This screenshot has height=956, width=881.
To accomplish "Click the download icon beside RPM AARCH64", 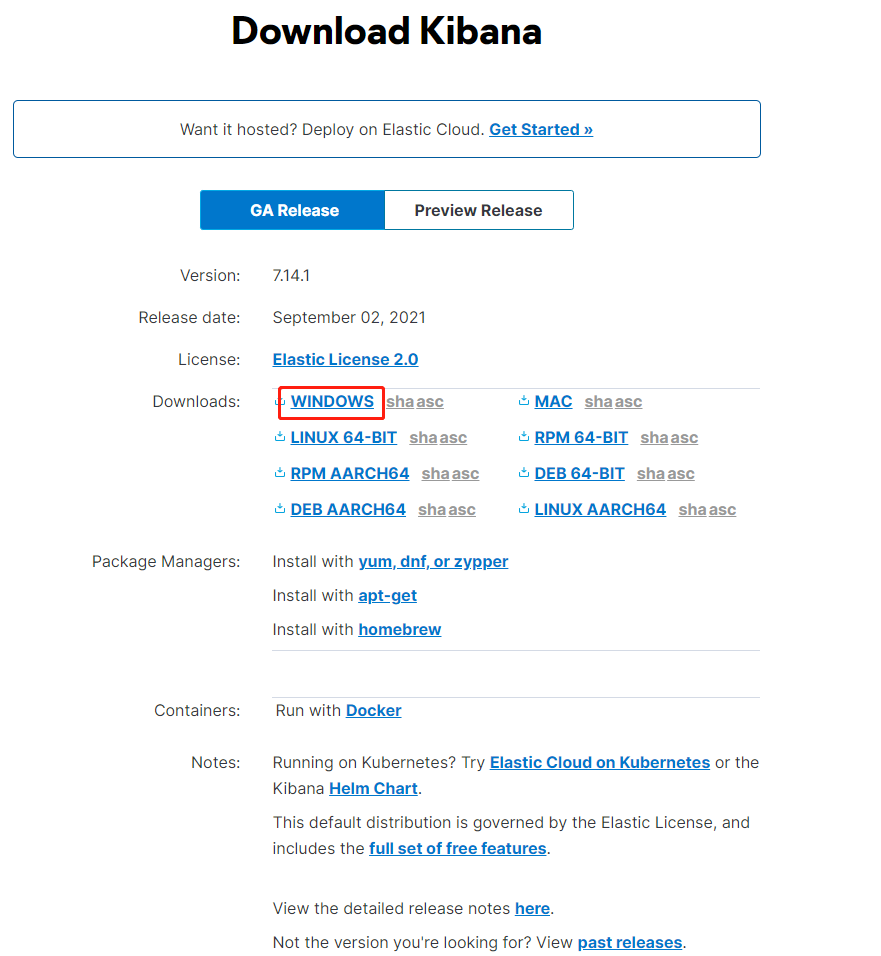I will [x=280, y=474].
